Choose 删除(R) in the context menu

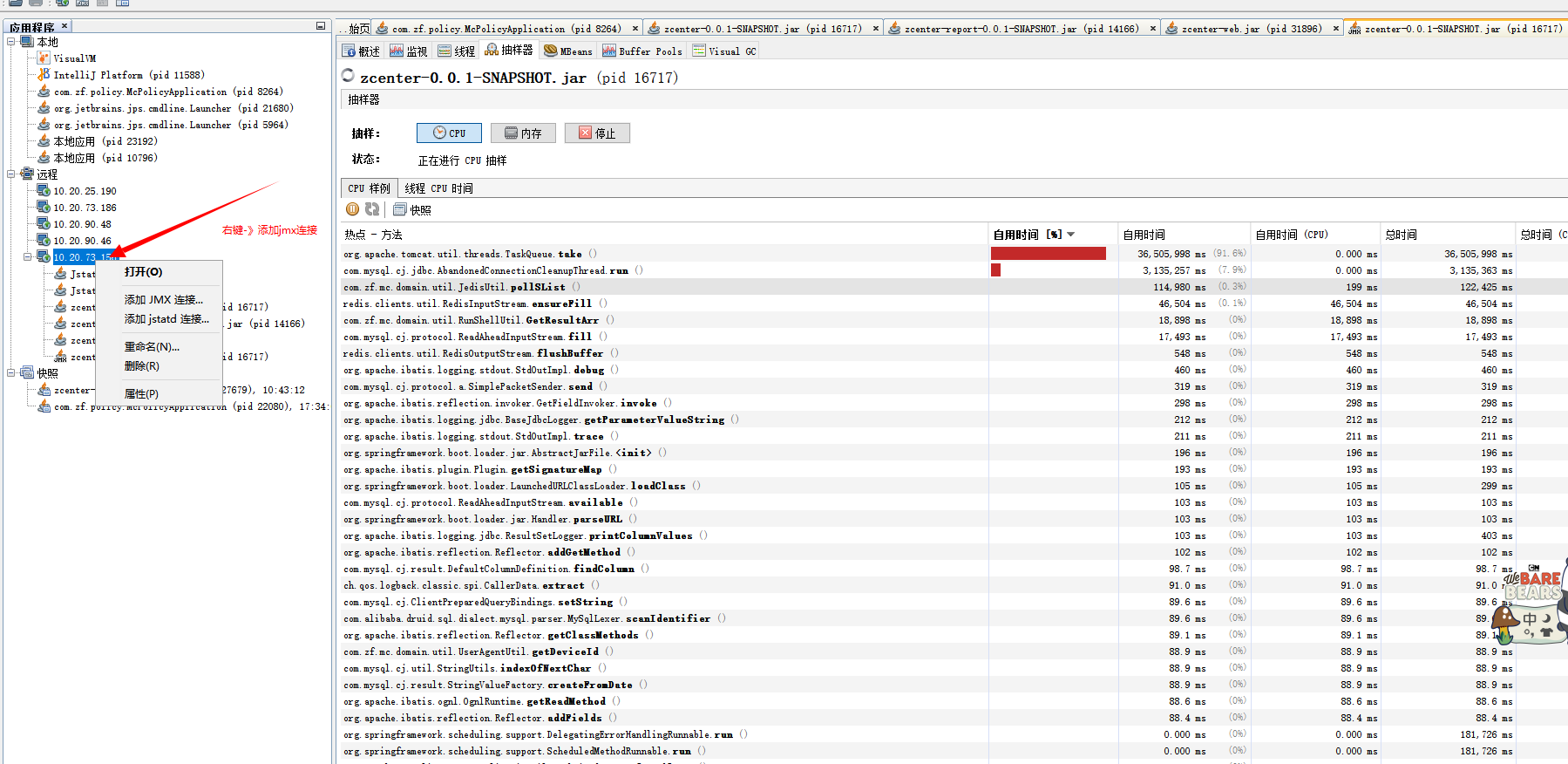[x=160, y=366]
